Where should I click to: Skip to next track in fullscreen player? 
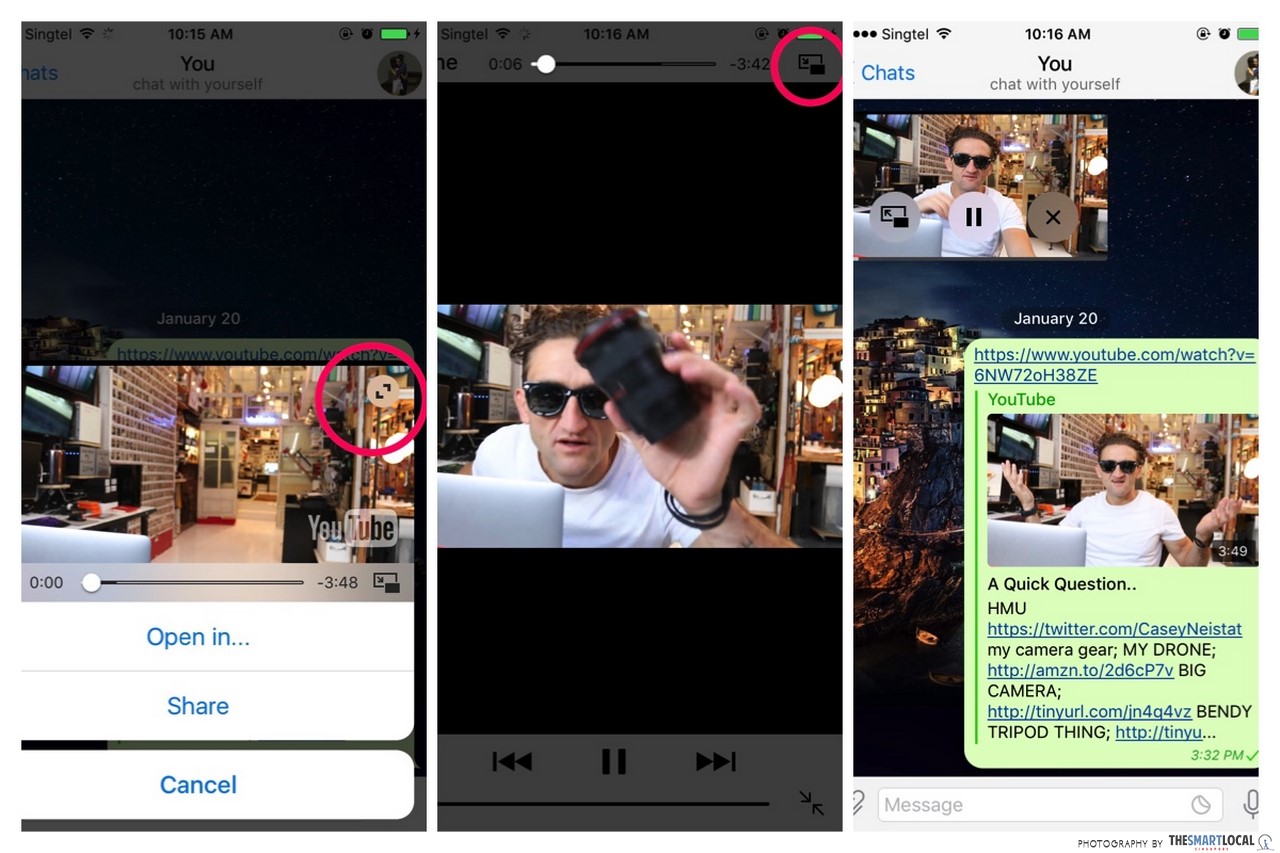click(715, 761)
